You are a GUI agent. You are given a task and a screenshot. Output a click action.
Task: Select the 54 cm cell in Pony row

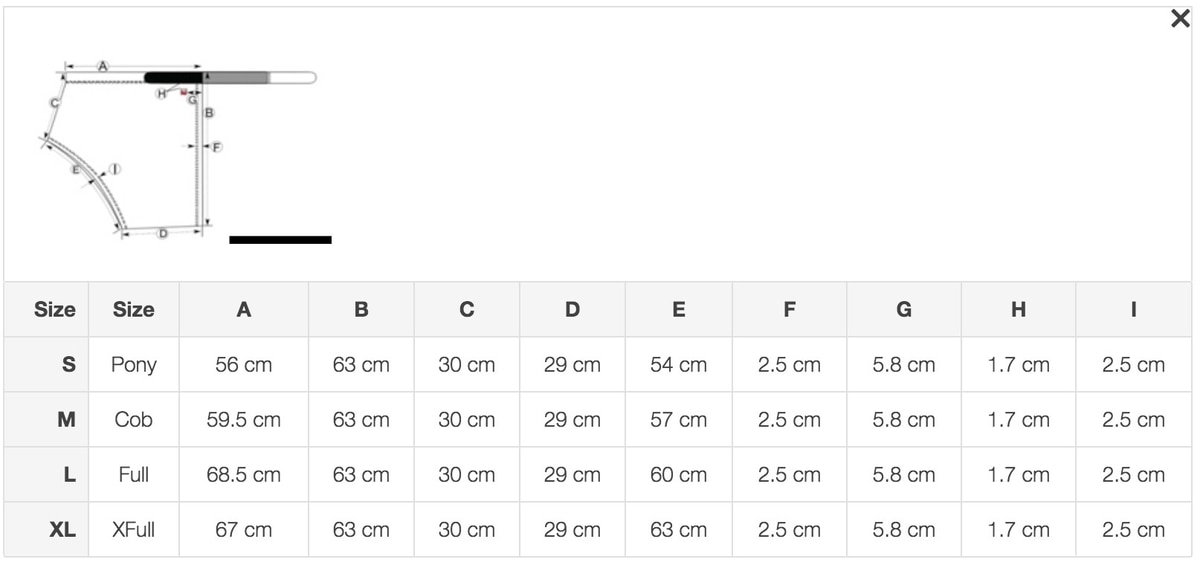(x=678, y=365)
